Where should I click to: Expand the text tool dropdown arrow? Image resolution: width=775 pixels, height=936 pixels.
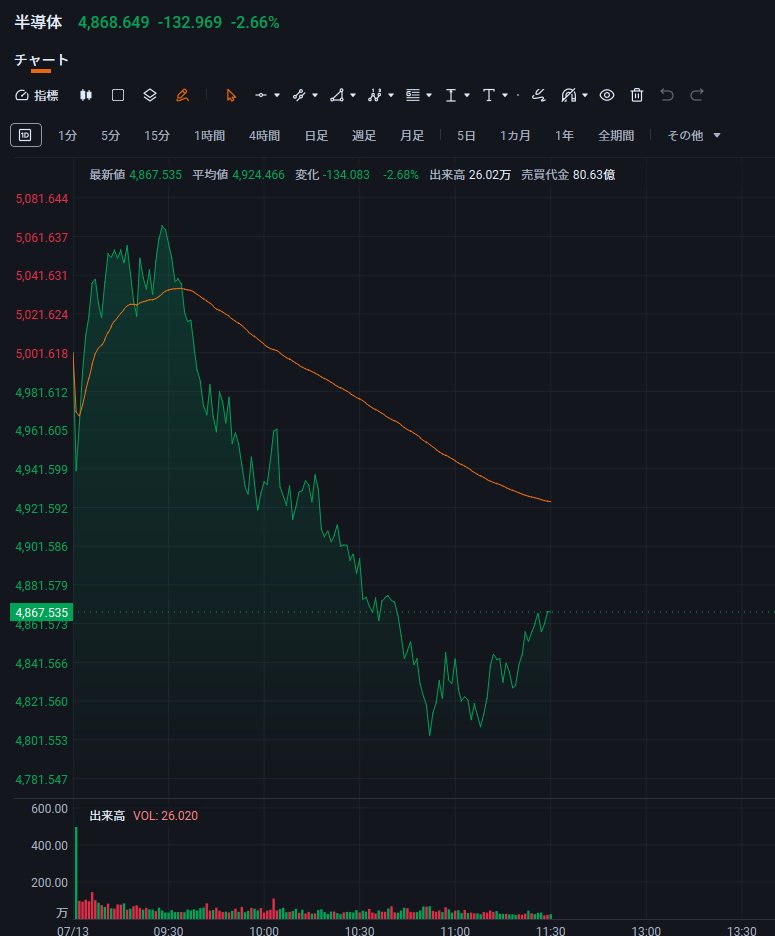[x=505, y=96]
